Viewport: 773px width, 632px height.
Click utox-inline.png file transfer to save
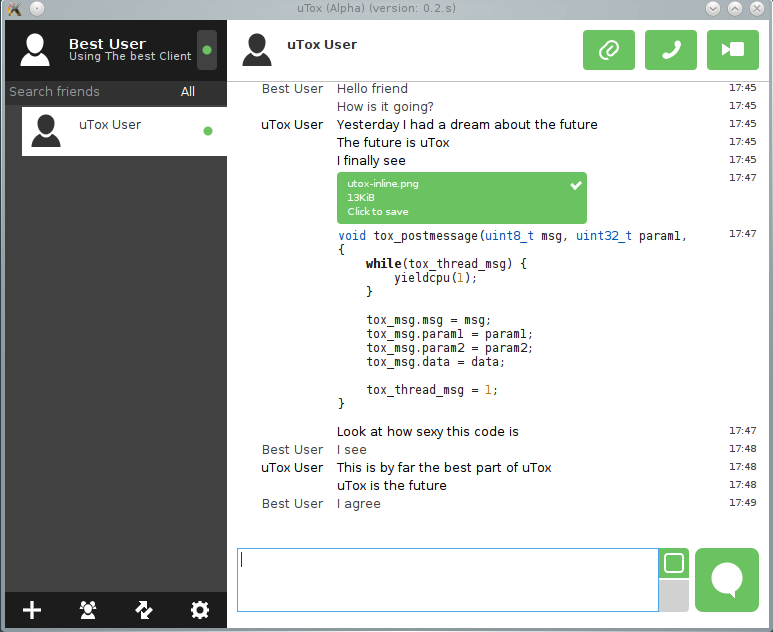click(x=462, y=198)
